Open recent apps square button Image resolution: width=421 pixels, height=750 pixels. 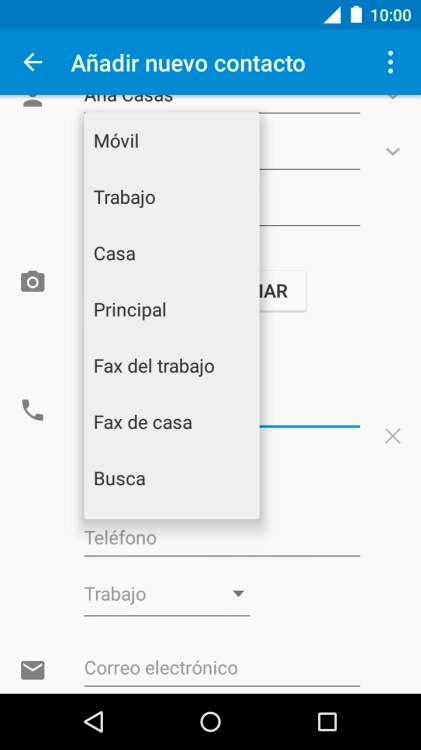tap(327, 721)
